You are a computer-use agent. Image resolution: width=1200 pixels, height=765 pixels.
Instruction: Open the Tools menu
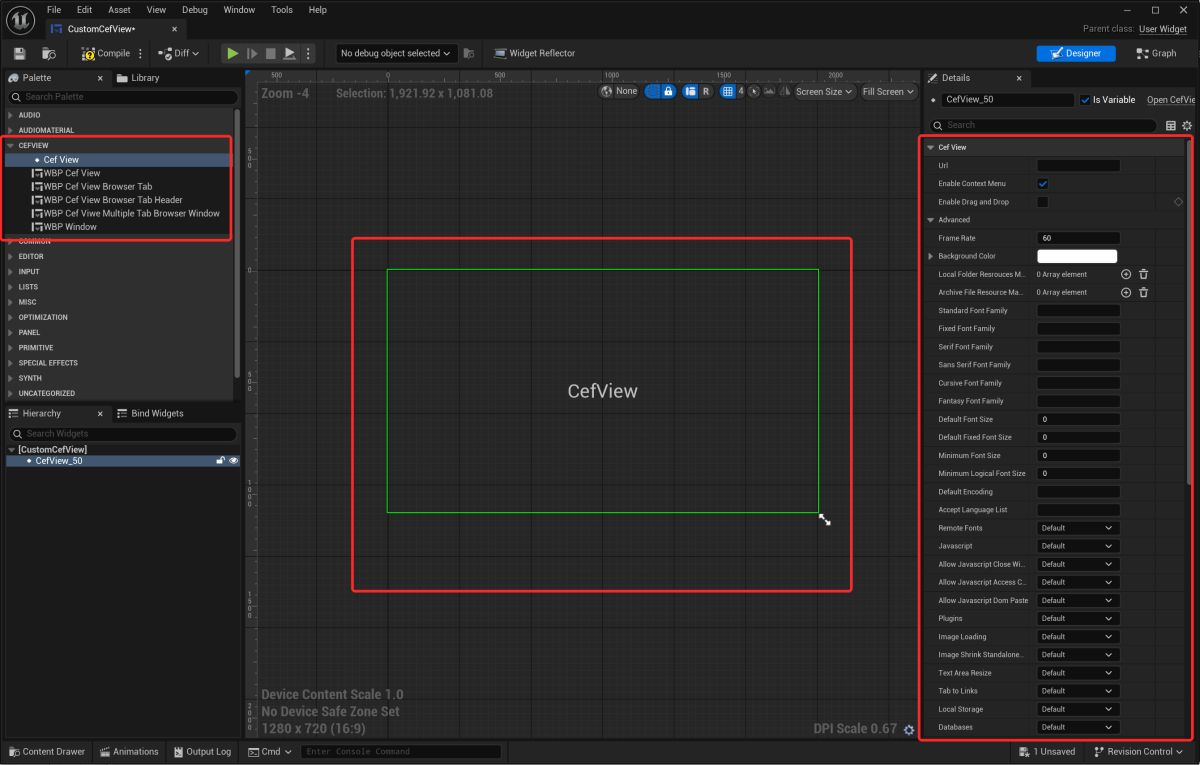point(282,10)
